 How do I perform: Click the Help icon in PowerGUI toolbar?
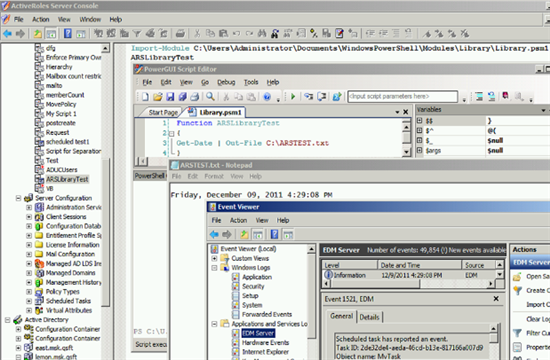point(267,96)
